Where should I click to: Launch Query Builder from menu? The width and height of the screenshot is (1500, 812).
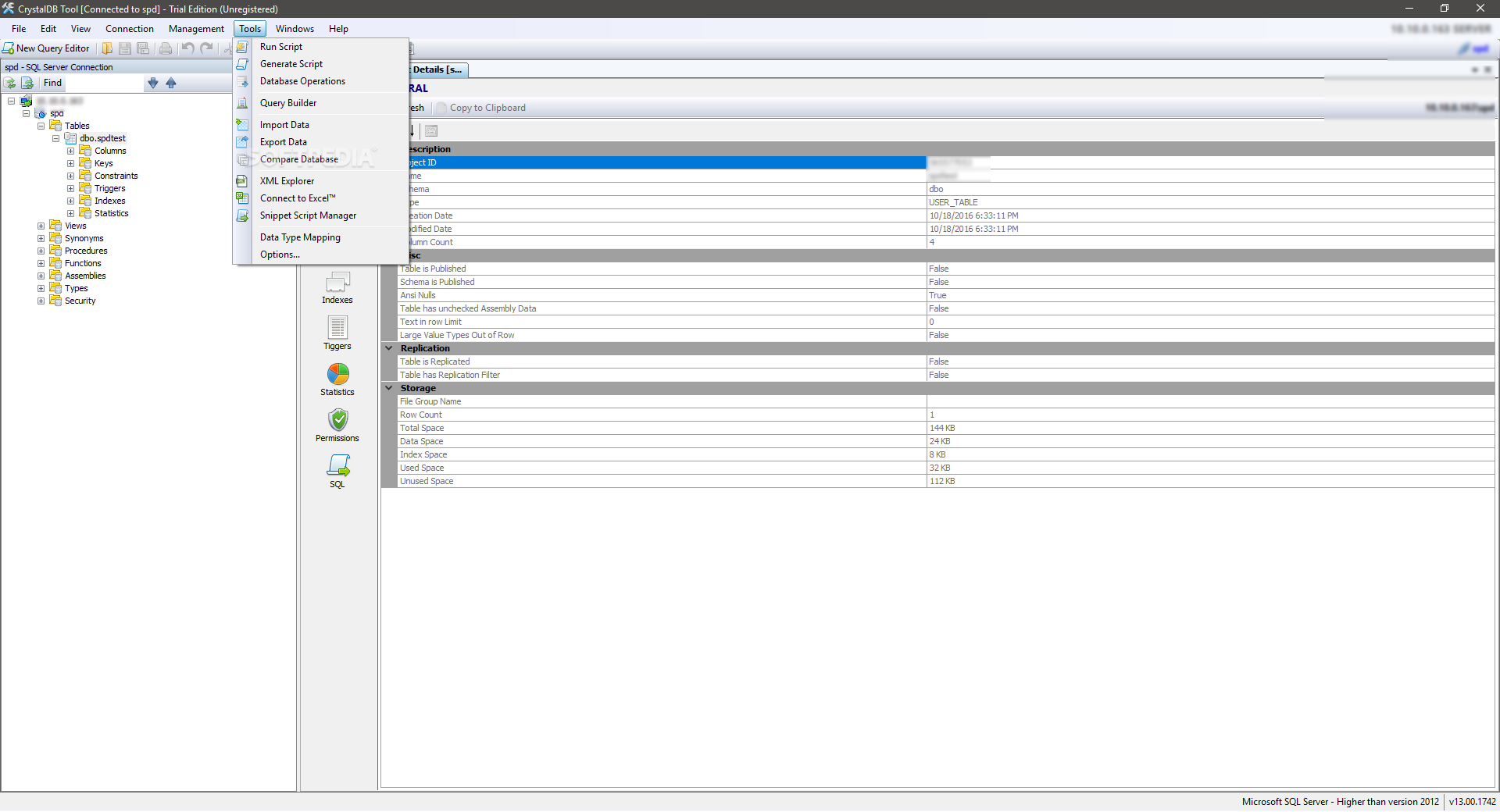point(321,103)
